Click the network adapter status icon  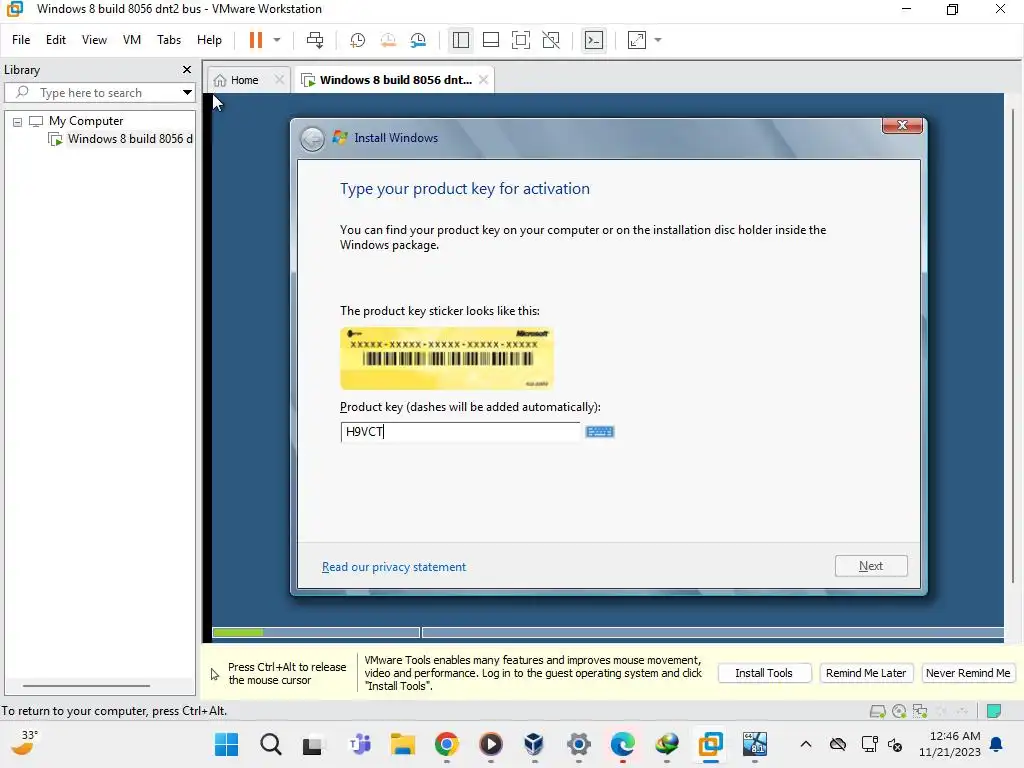920,711
